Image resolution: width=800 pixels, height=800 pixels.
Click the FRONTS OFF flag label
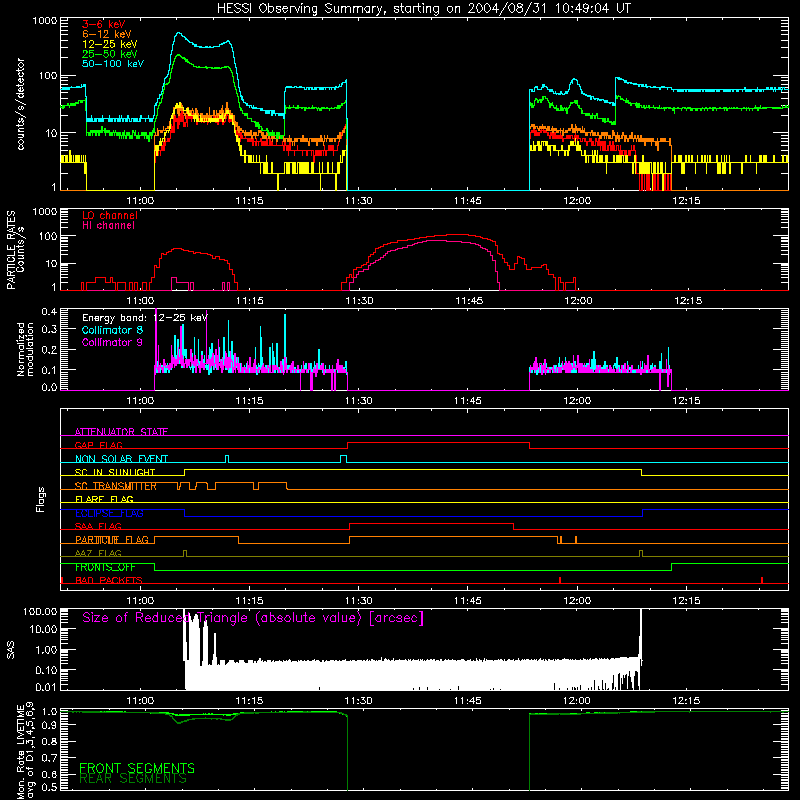(x=105, y=567)
